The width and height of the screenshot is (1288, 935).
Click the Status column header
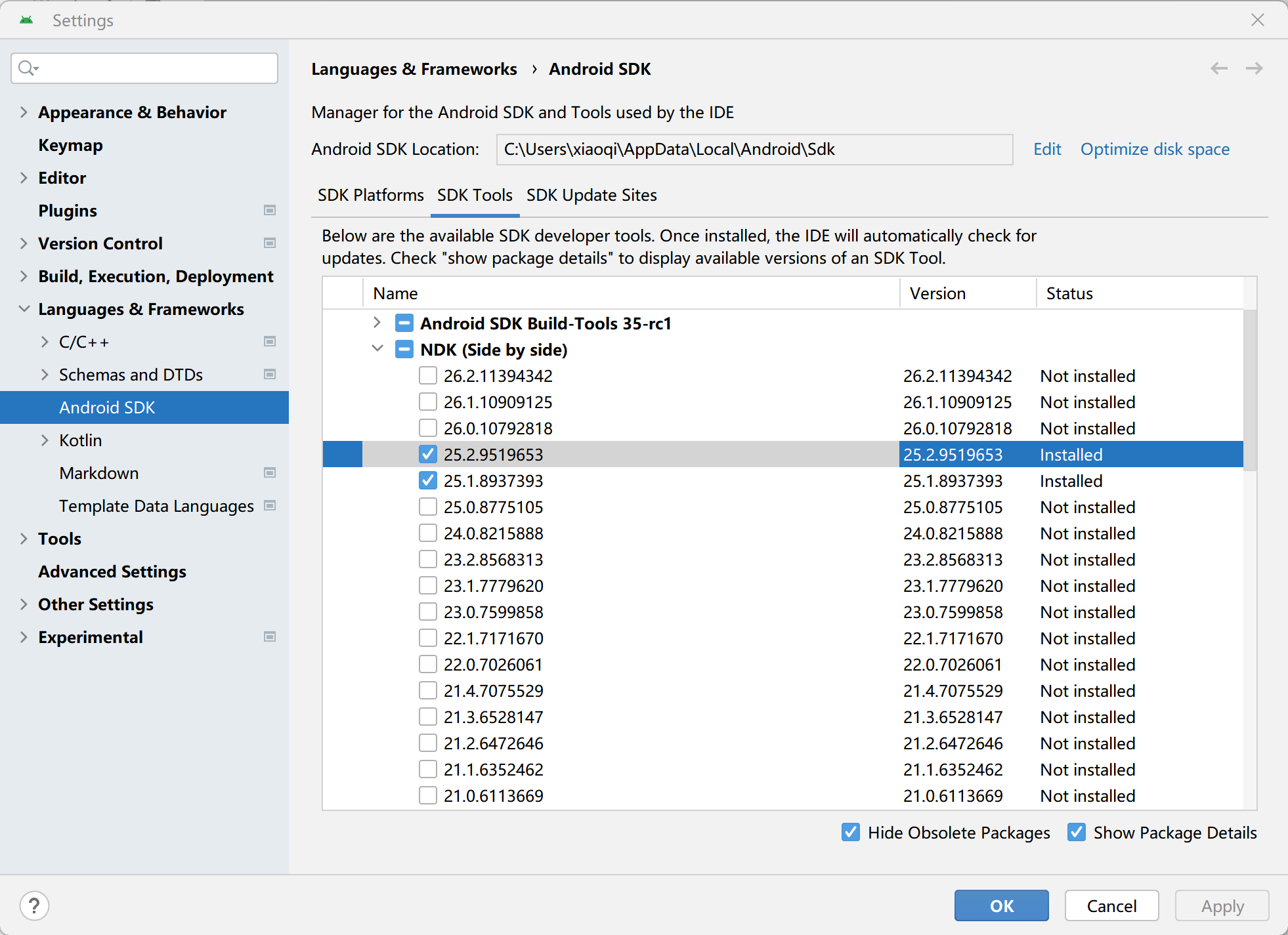pos(1140,293)
